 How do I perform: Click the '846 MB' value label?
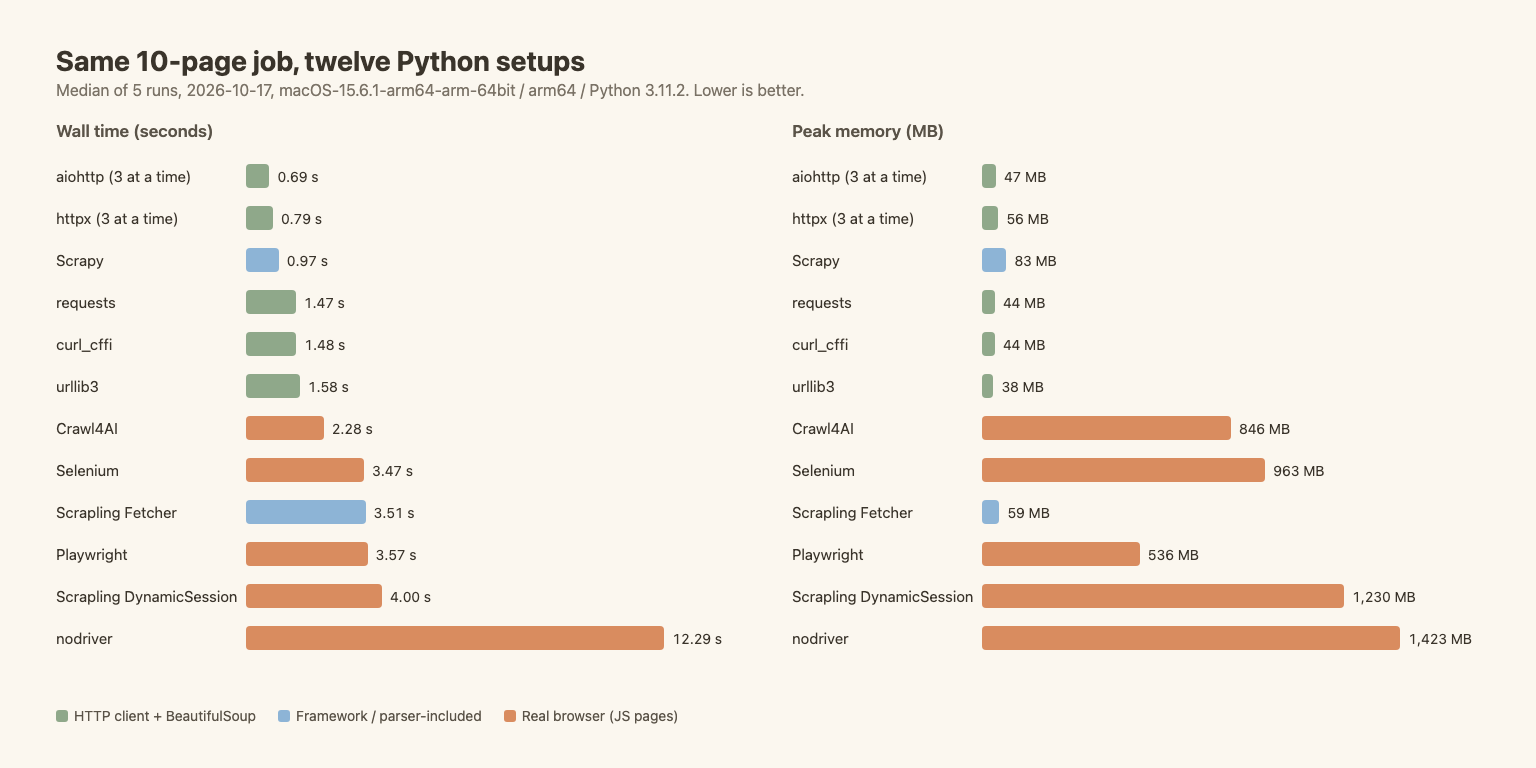(1265, 428)
